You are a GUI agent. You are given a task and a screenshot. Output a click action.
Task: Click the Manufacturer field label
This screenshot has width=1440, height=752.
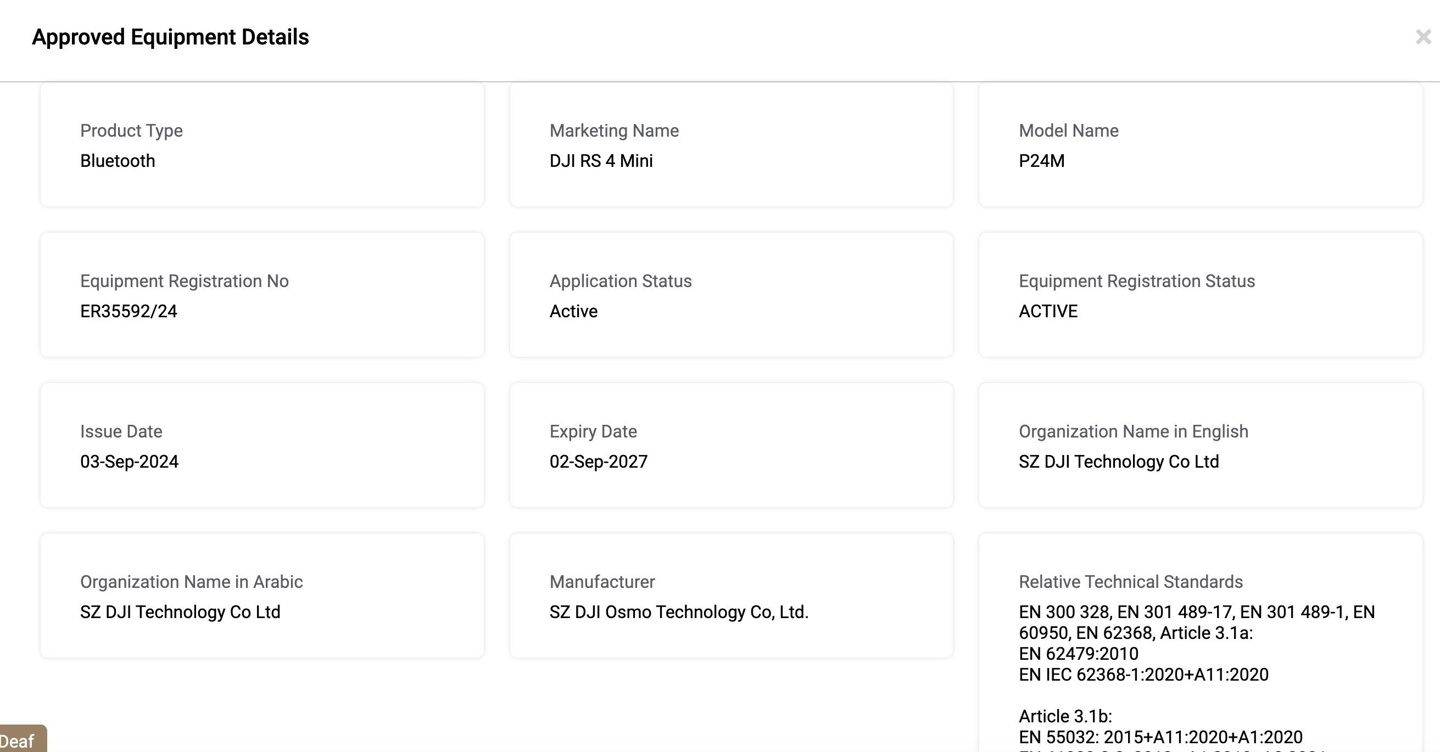602,582
